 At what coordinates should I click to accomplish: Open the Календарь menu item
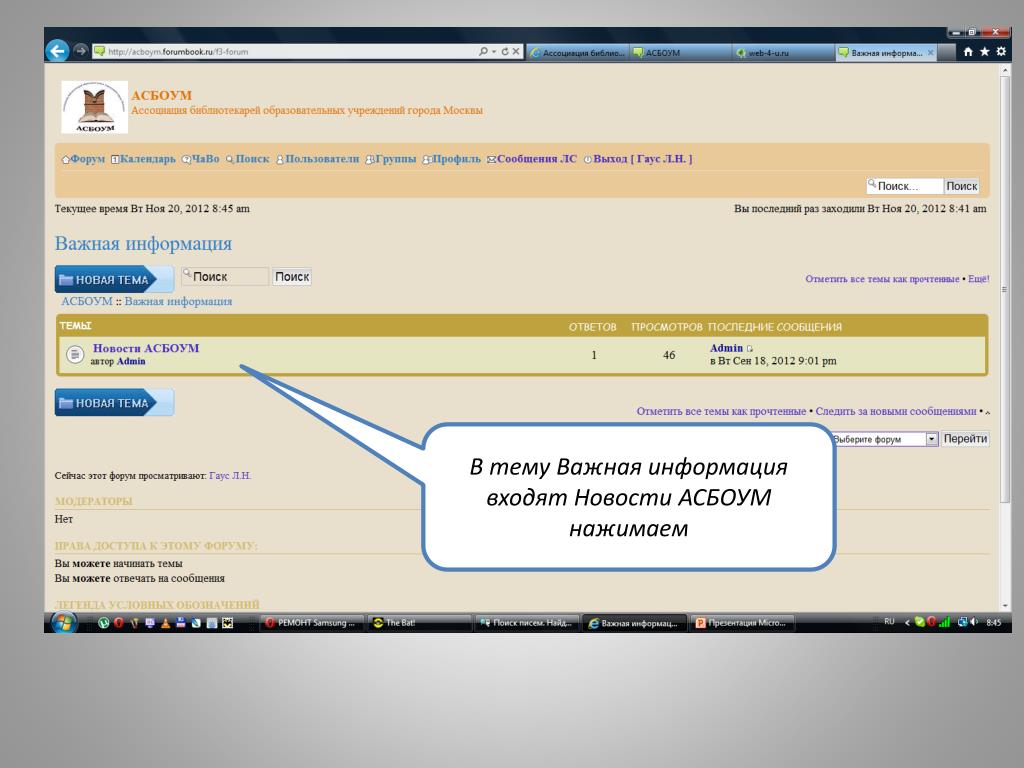(x=143, y=159)
